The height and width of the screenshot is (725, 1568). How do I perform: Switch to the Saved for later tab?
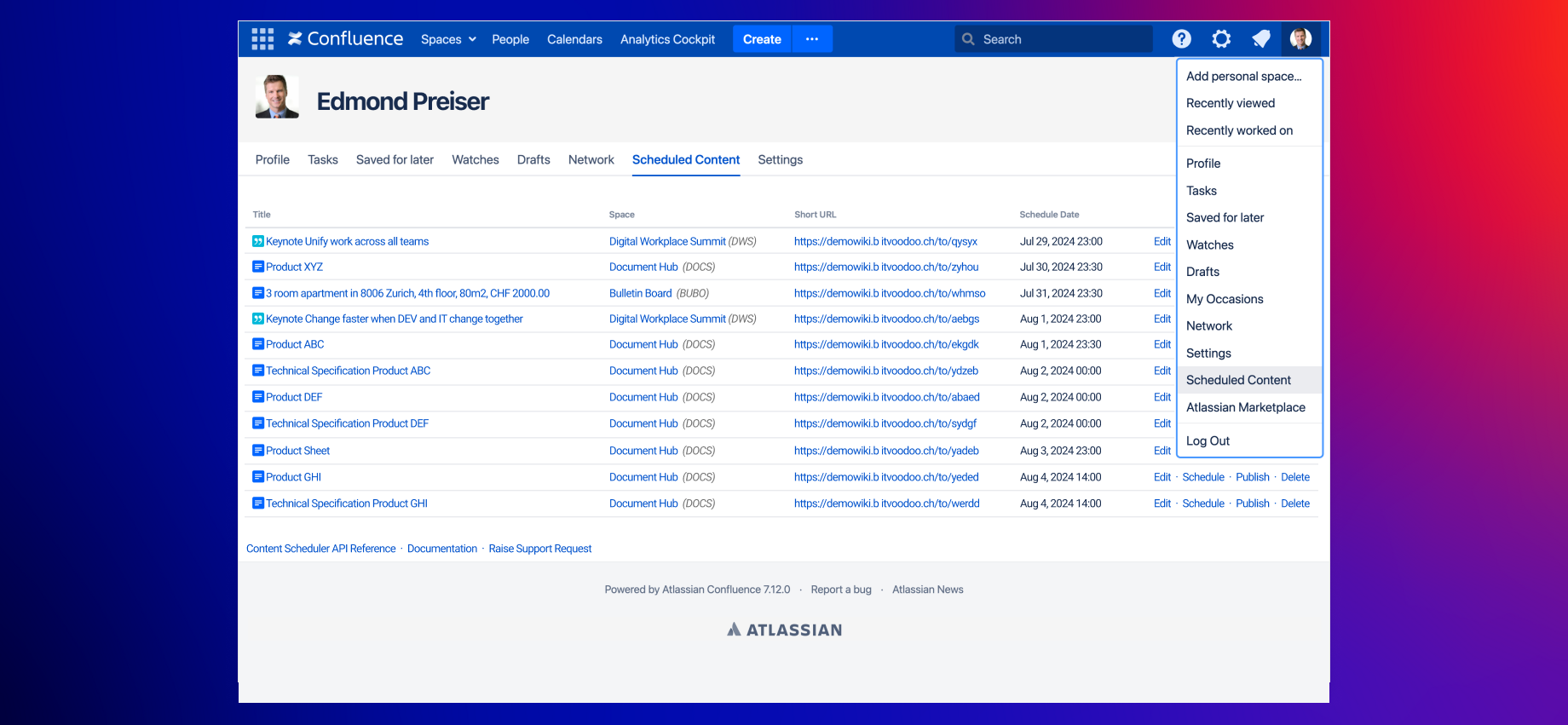click(395, 159)
